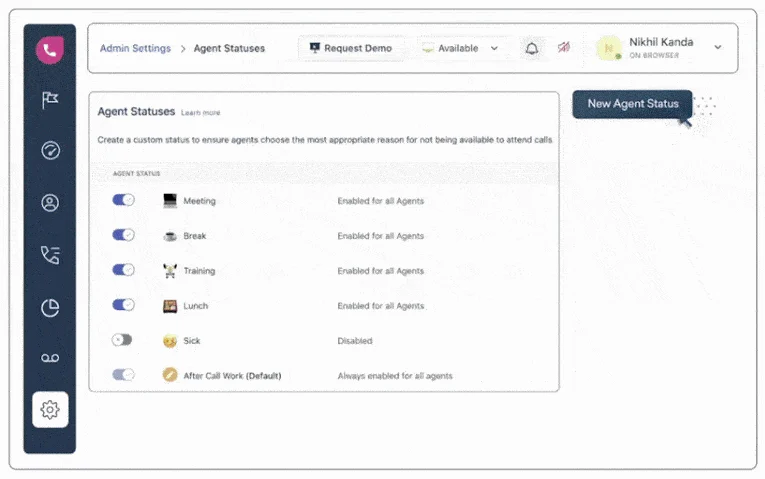Expand the Nikhil Kanda account menu chevron

[x=718, y=47]
